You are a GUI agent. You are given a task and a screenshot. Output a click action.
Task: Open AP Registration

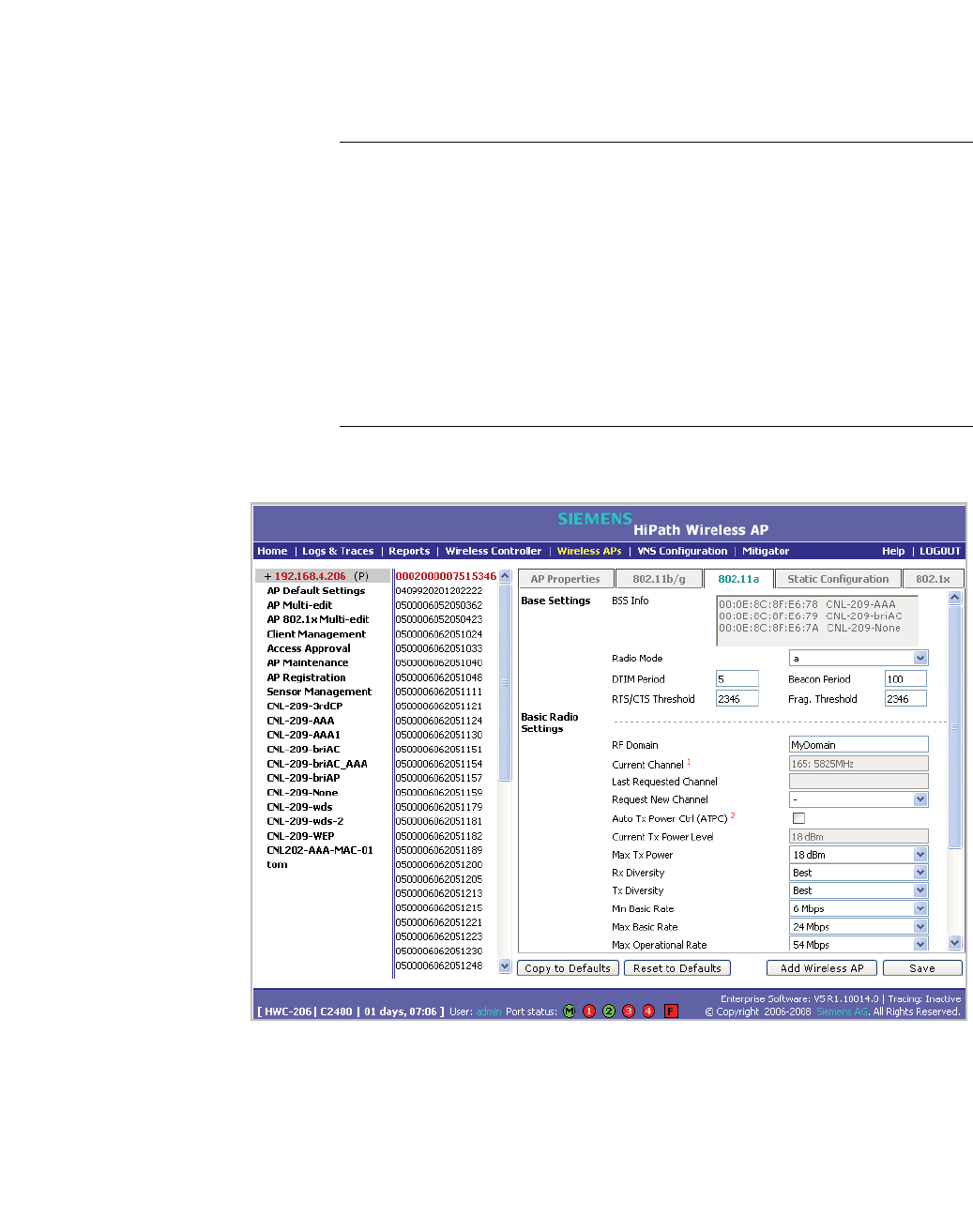point(306,677)
